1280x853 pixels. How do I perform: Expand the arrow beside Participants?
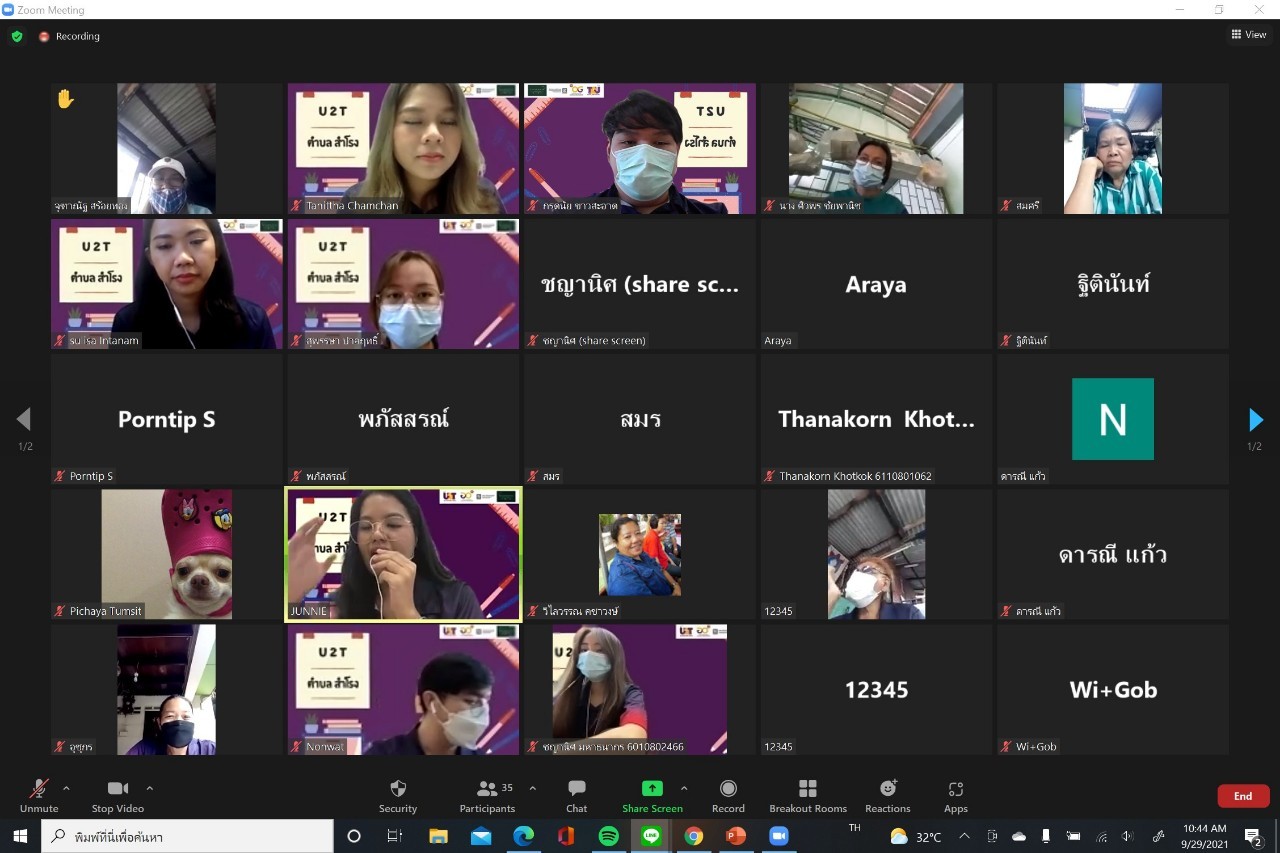[x=532, y=788]
